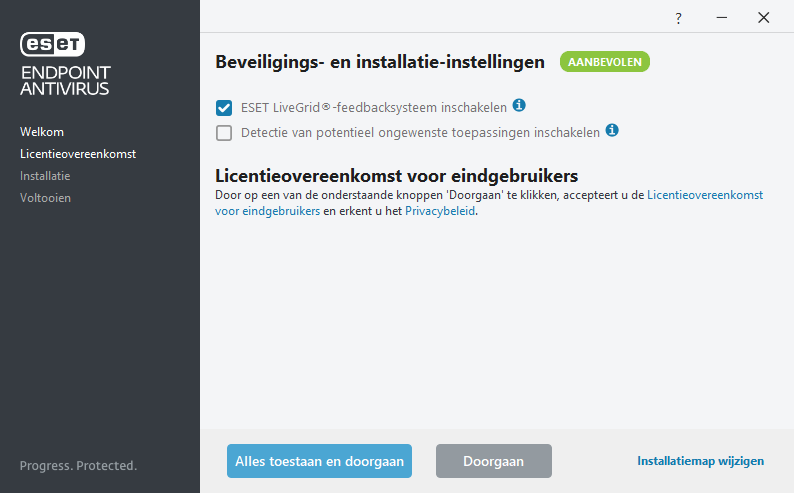Enable detection of potentially unwanted applications checkbox
The image size is (794, 493).
(x=224, y=132)
